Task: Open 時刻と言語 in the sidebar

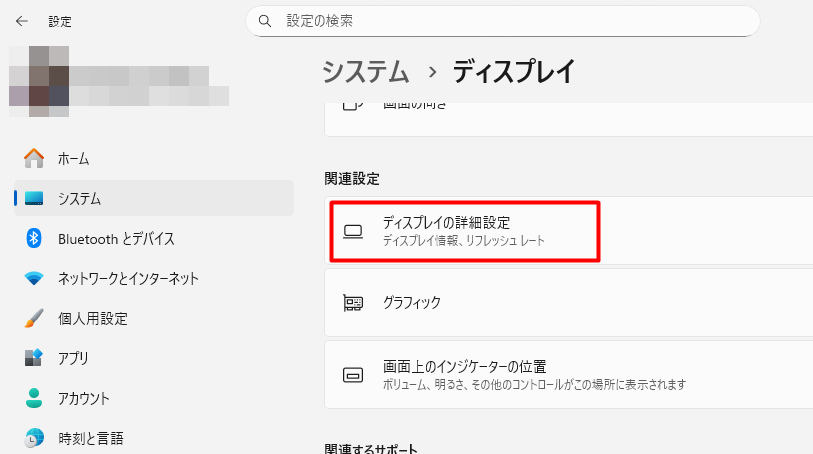Action: [x=154, y=438]
